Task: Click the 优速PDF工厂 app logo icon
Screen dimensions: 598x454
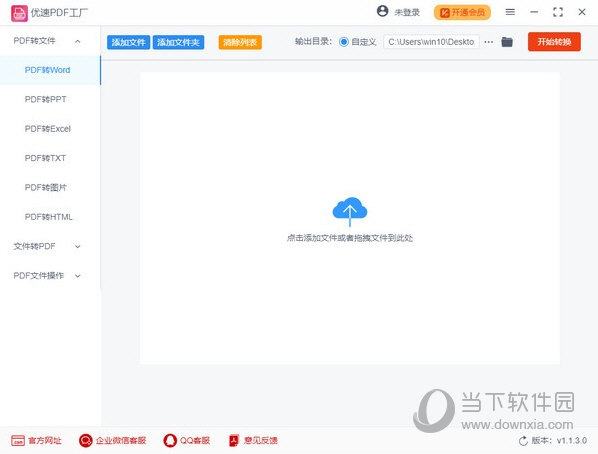Action: 19,13
